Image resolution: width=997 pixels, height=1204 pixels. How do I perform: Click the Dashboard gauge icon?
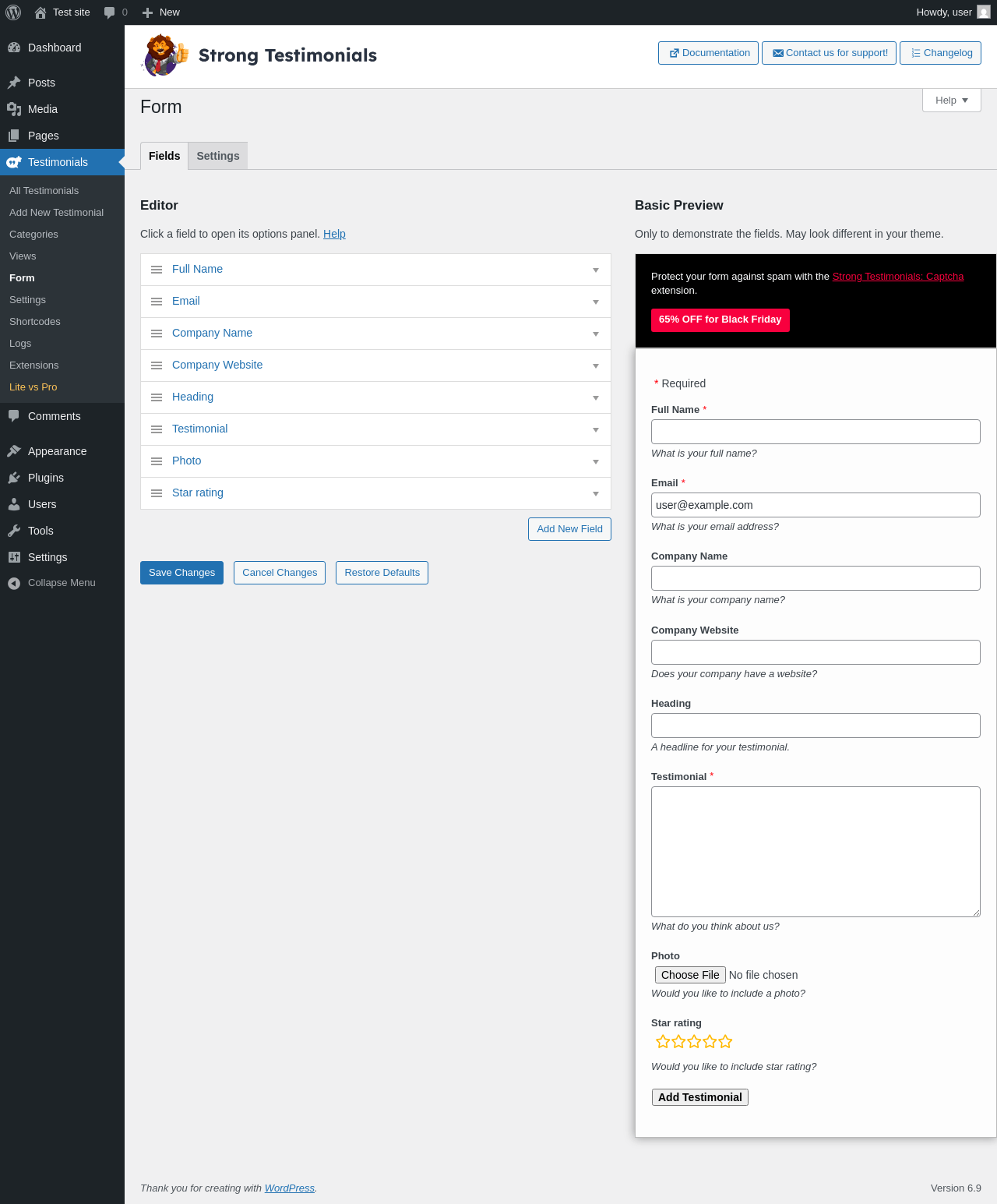[x=14, y=48]
